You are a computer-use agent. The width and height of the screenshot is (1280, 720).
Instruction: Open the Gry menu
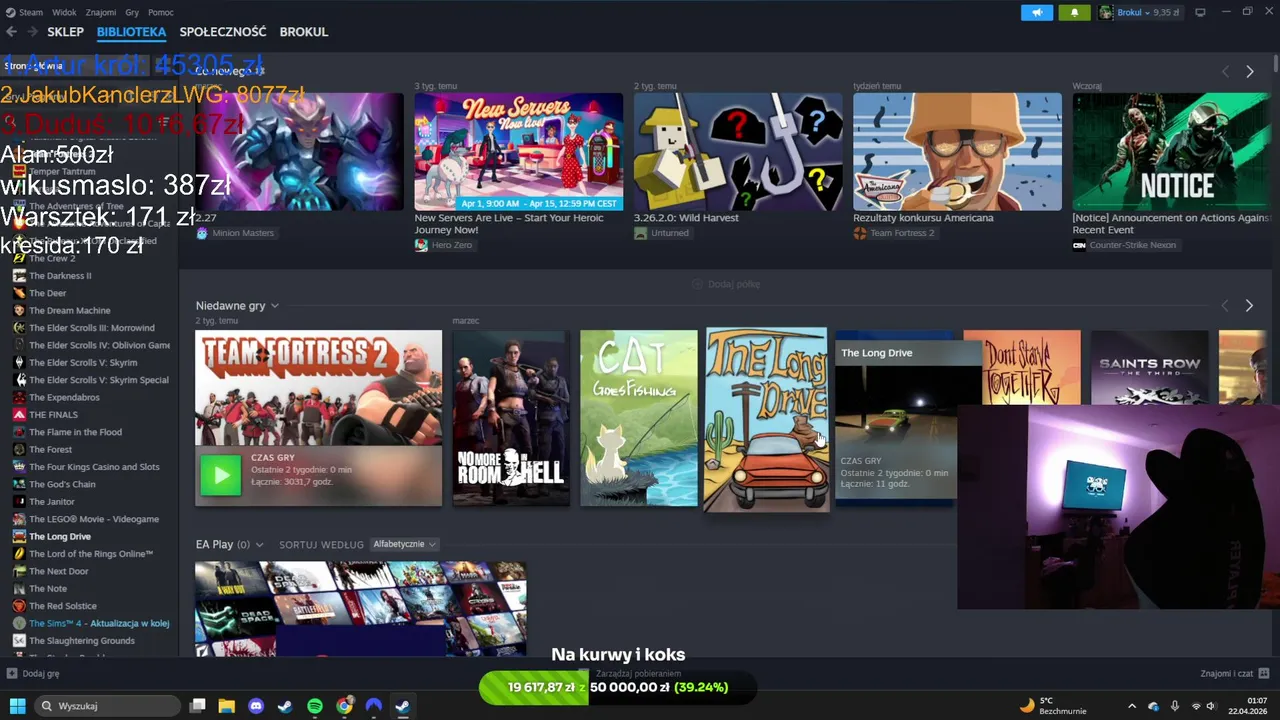(132, 12)
